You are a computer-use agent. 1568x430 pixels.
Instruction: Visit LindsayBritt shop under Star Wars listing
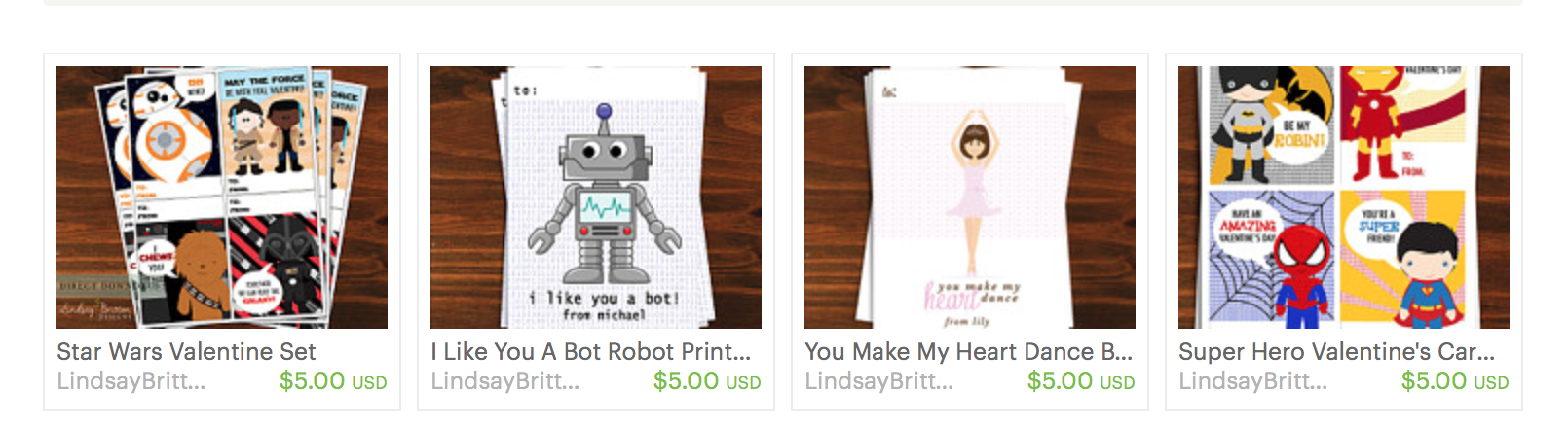[131, 381]
